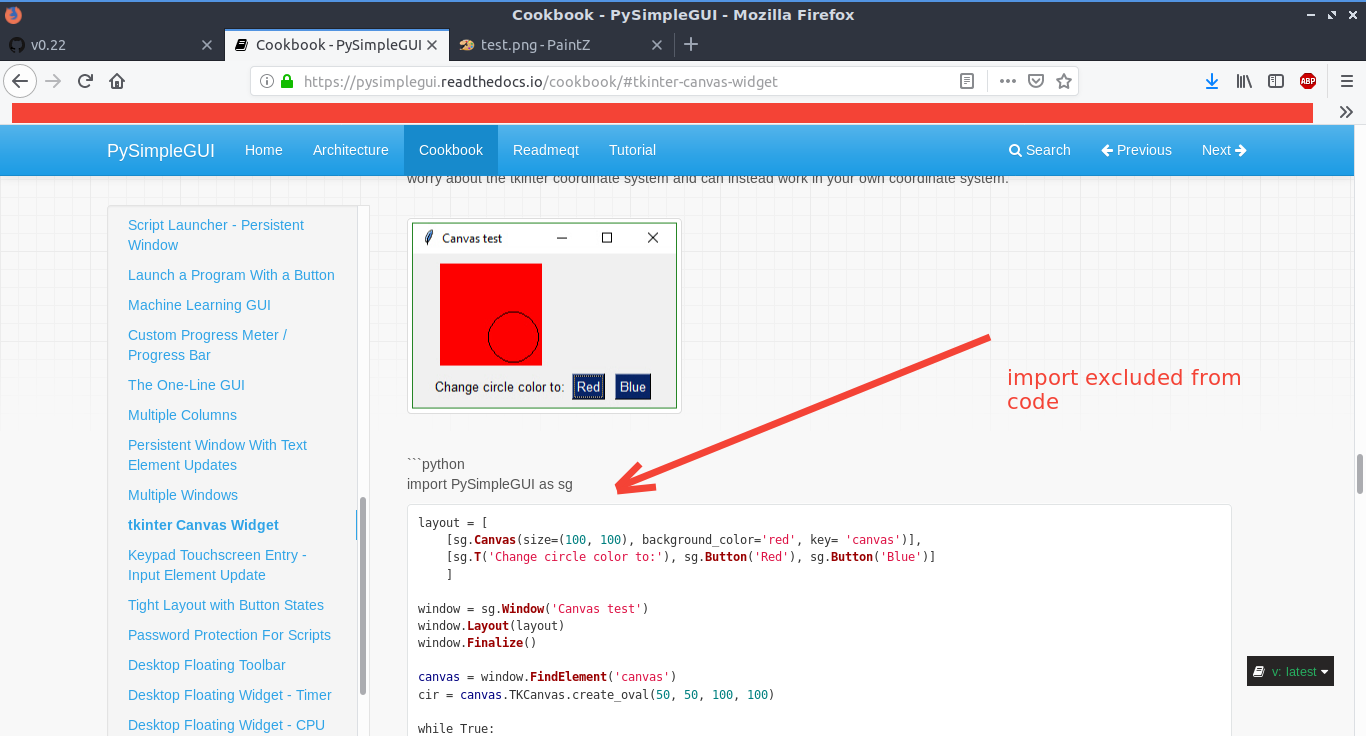
Task: Open the Architecture page from the navbar
Action: click(350, 150)
